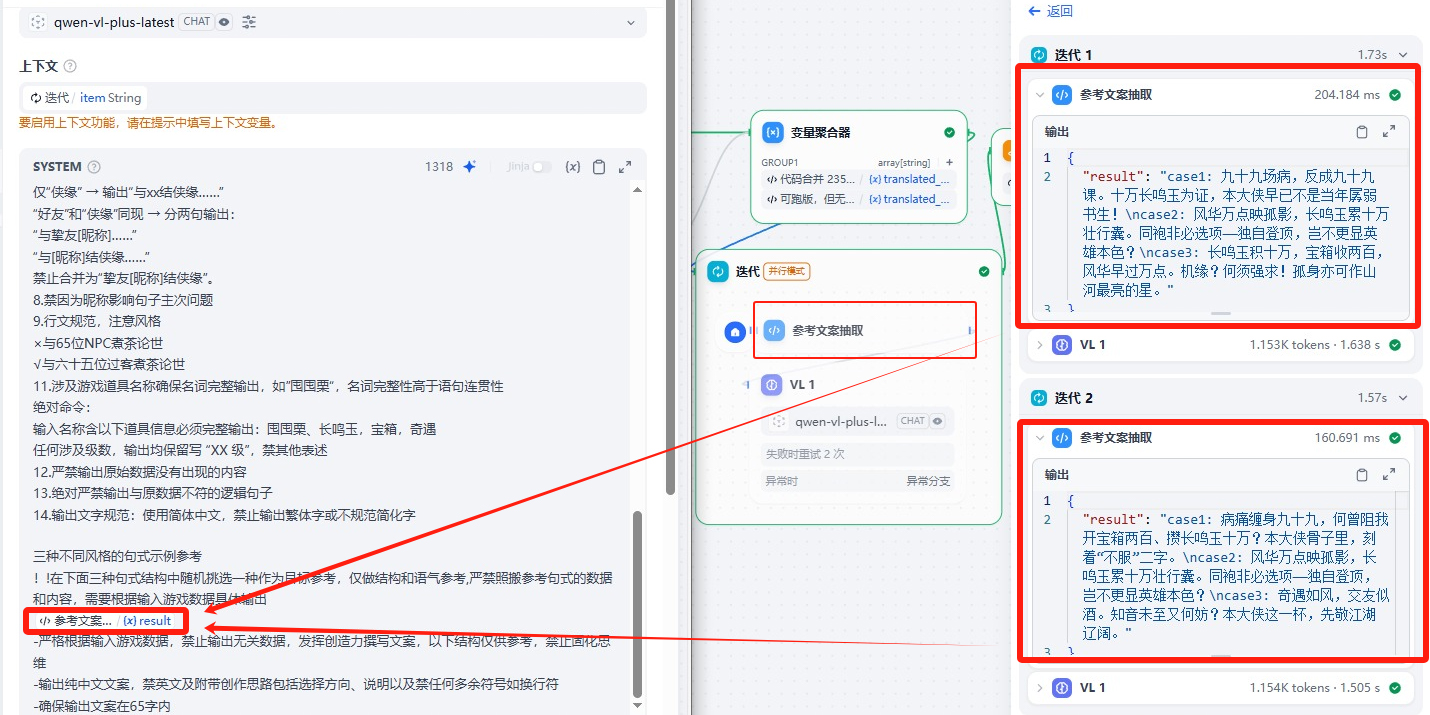The height and width of the screenshot is (715, 1430).
Task: Go back using the 返回 link
Action: pyautogui.click(x=1050, y=11)
